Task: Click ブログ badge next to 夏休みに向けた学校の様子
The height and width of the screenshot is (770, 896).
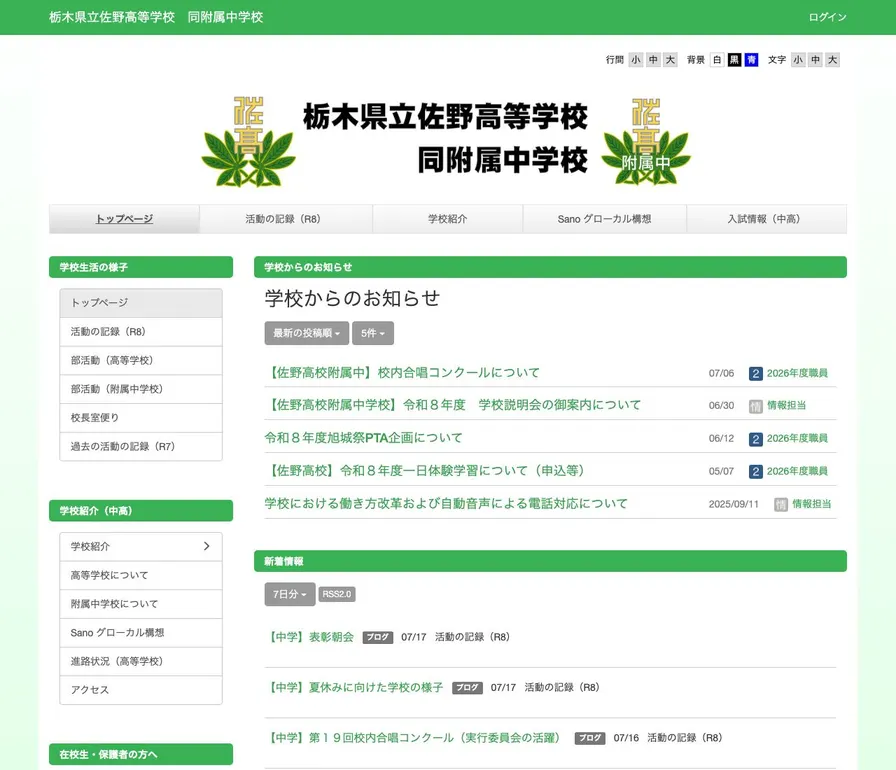Action: click(467, 688)
